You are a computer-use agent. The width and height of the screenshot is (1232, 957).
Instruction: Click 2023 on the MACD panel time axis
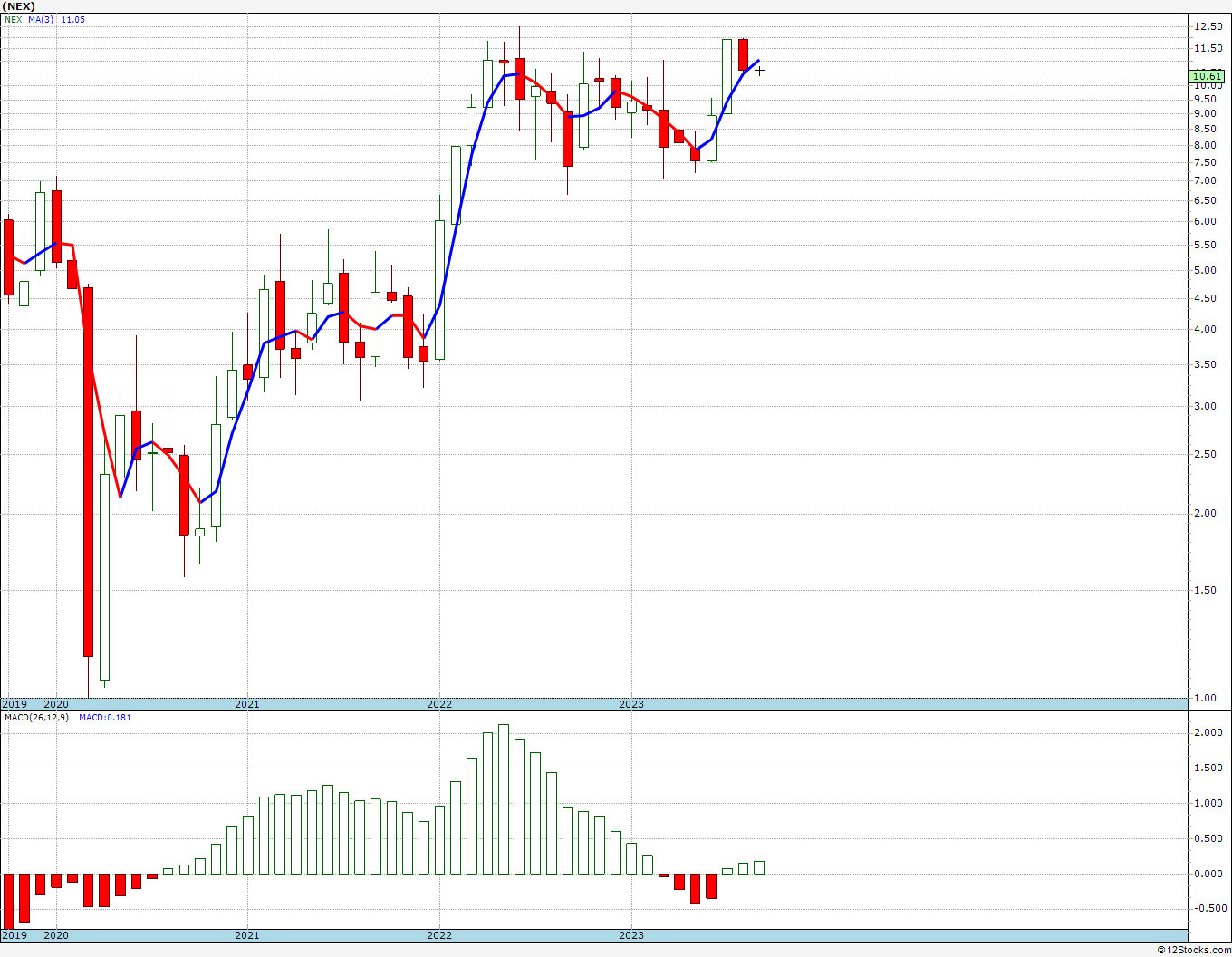tap(631, 936)
